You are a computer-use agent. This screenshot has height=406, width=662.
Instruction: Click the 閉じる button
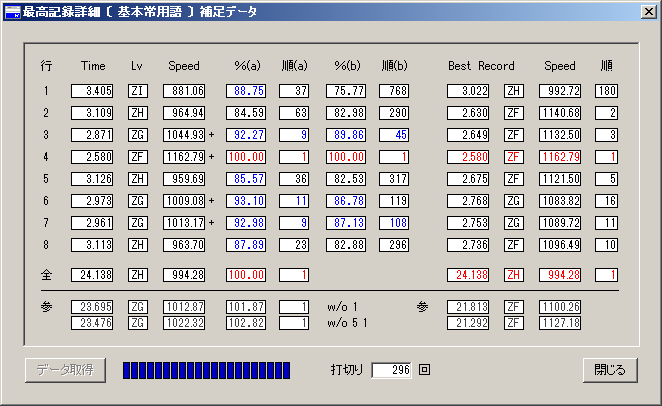(610, 370)
